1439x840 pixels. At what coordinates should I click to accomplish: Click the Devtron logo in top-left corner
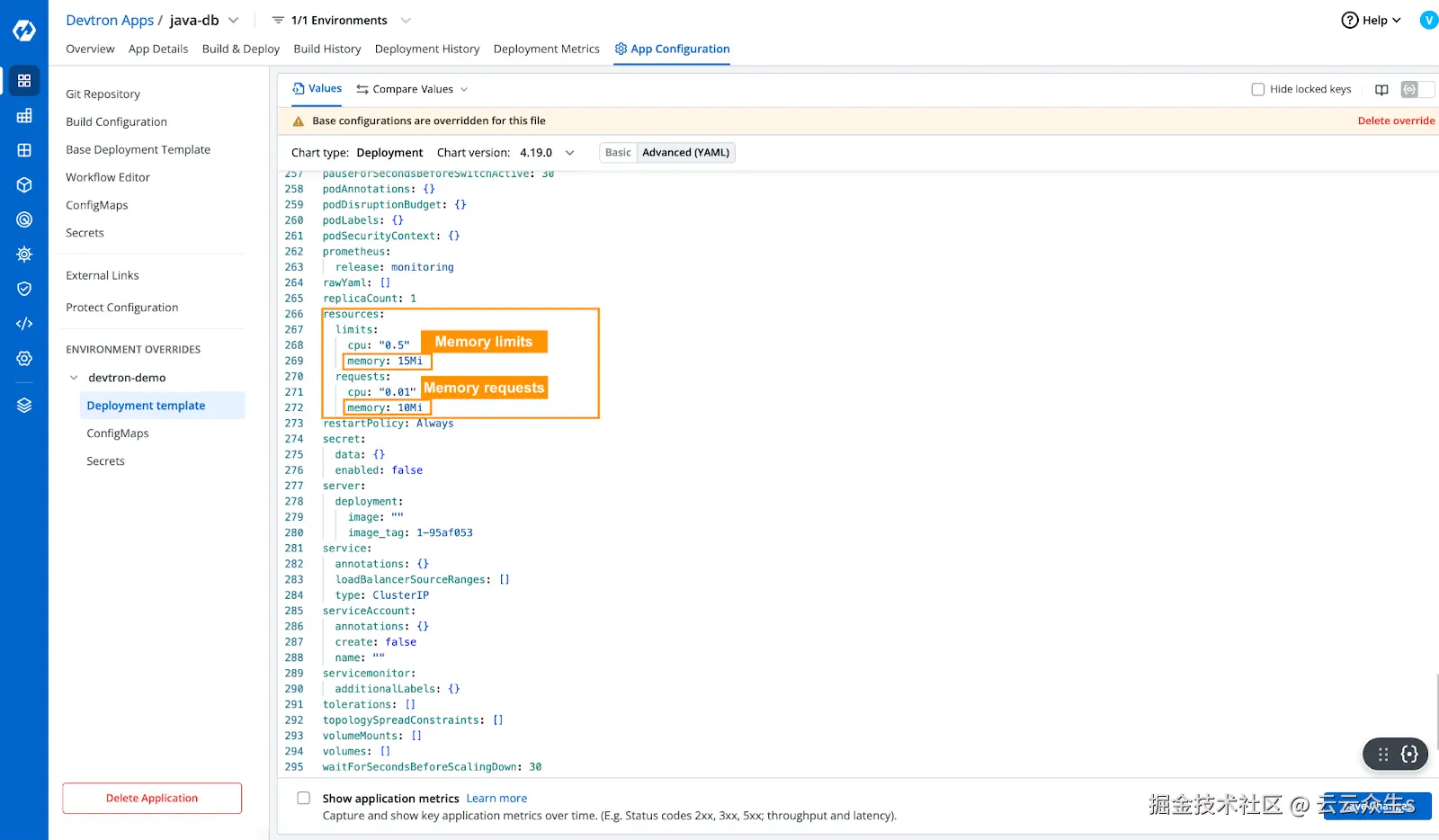(x=23, y=30)
